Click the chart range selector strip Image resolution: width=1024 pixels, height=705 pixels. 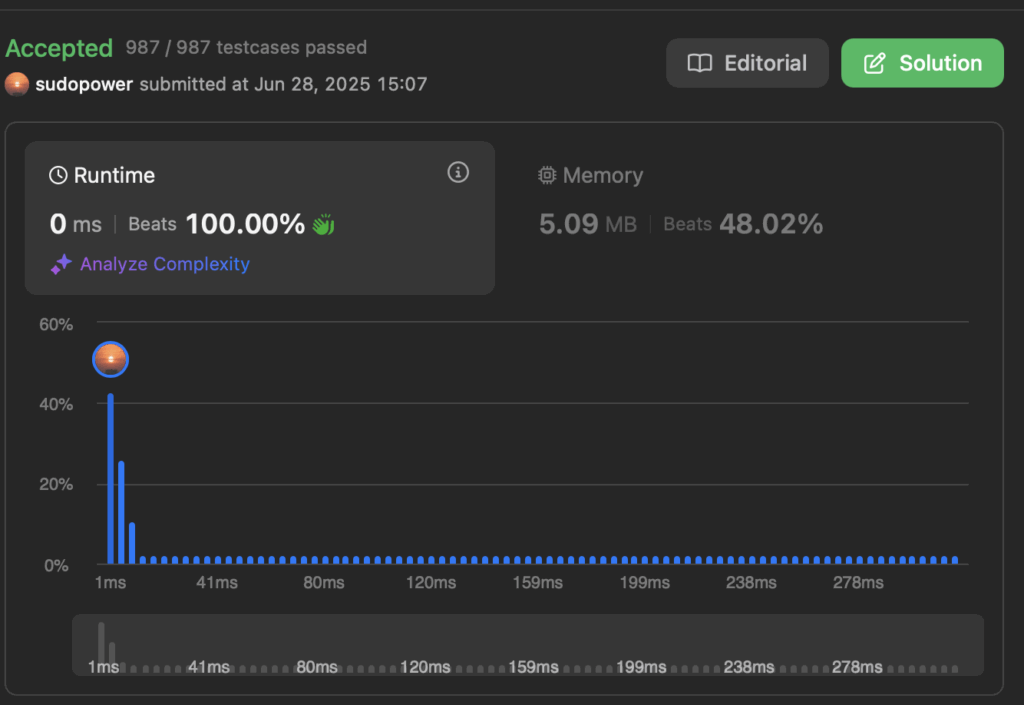click(x=528, y=645)
